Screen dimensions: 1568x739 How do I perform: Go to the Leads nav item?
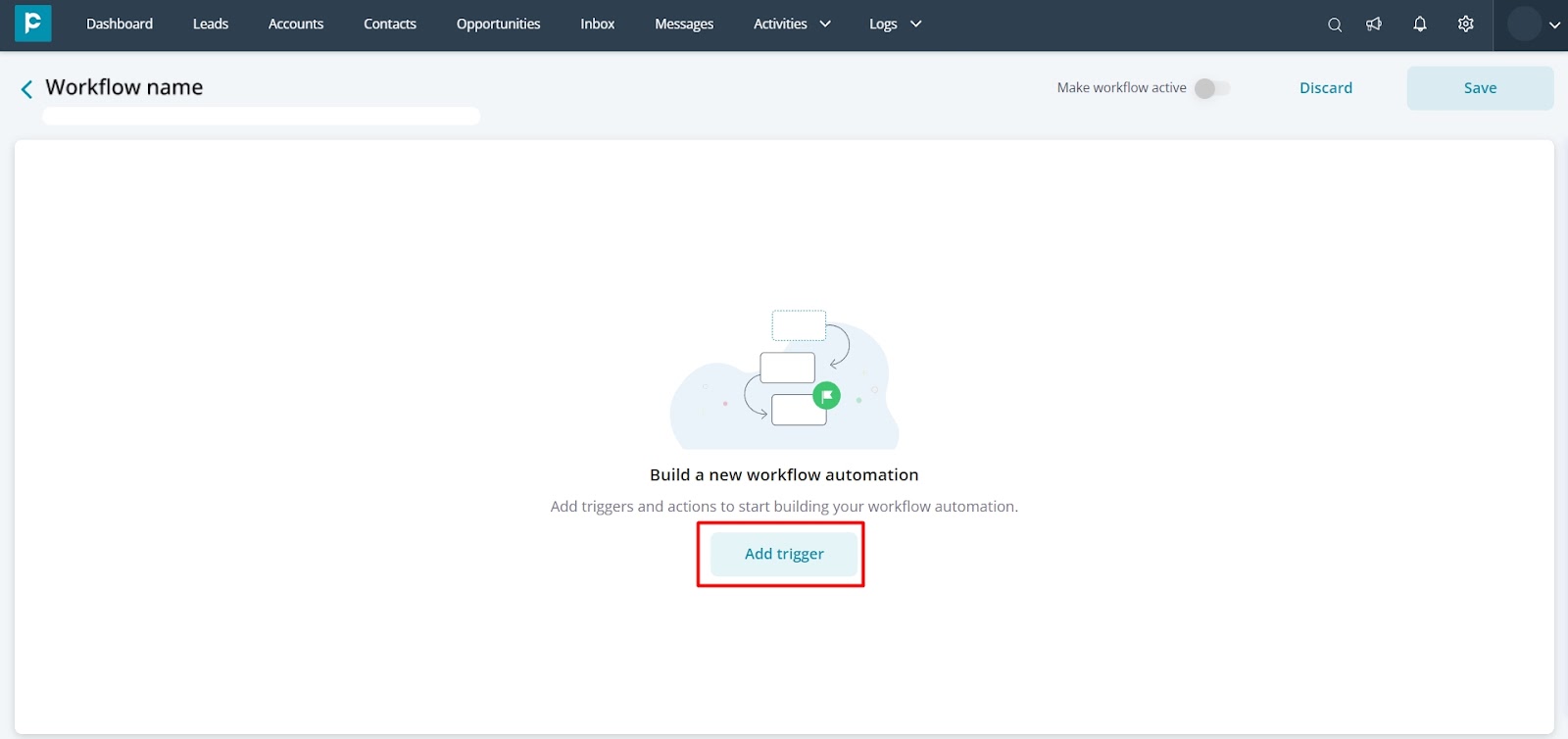pos(211,24)
